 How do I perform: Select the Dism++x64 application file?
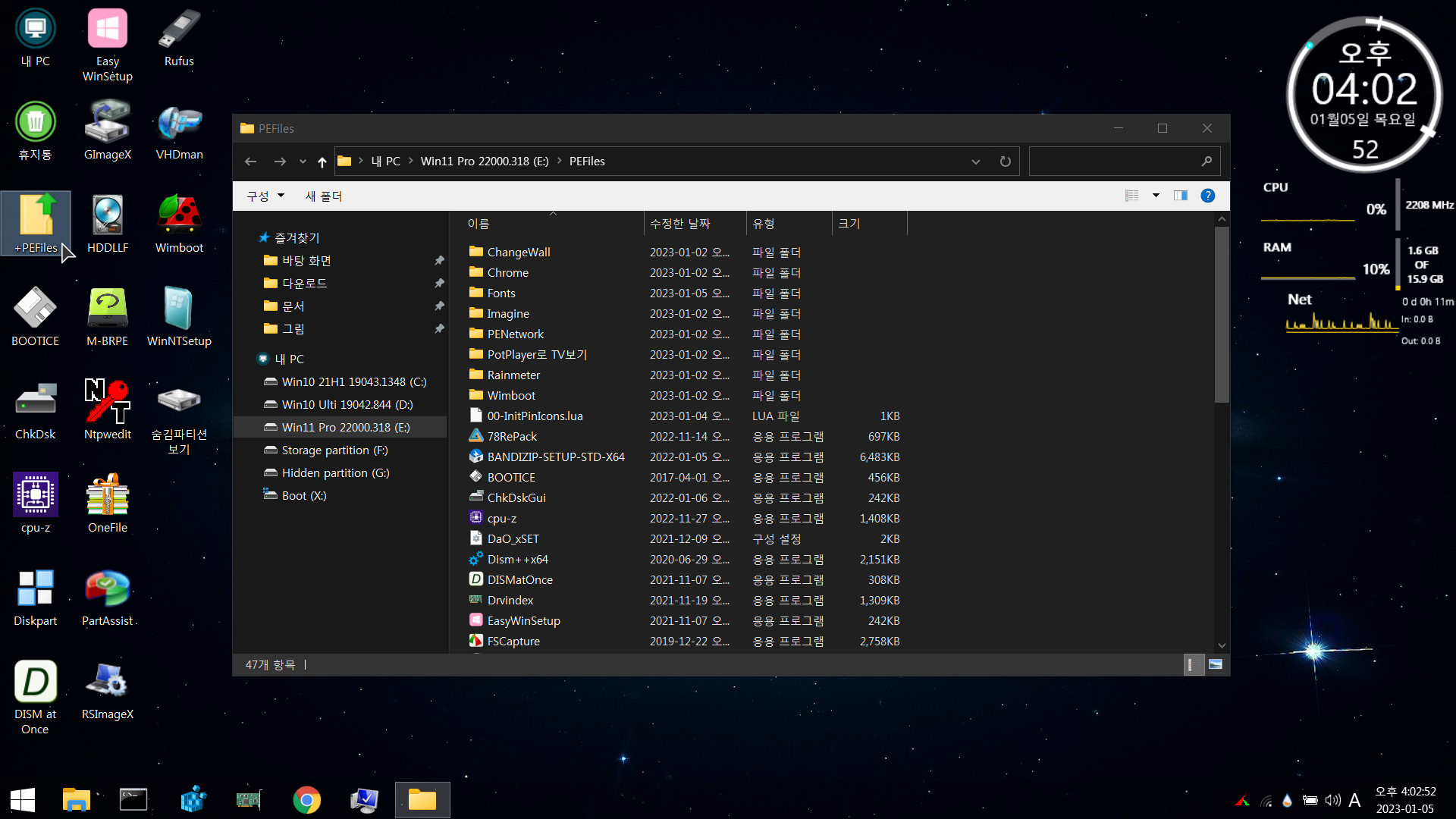click(x=517, y=559)
